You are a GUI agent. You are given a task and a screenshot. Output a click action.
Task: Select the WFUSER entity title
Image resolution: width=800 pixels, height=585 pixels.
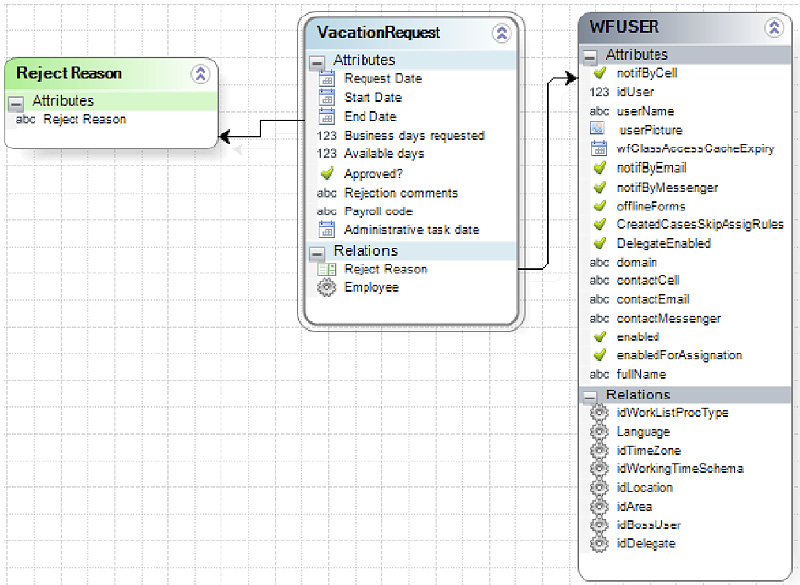pos(624,27)
